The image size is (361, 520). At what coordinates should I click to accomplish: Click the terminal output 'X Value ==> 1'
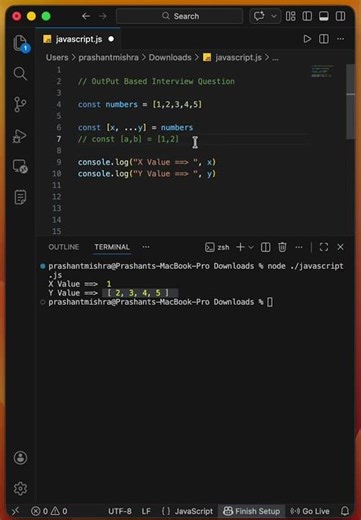click(x=80, y=284)
